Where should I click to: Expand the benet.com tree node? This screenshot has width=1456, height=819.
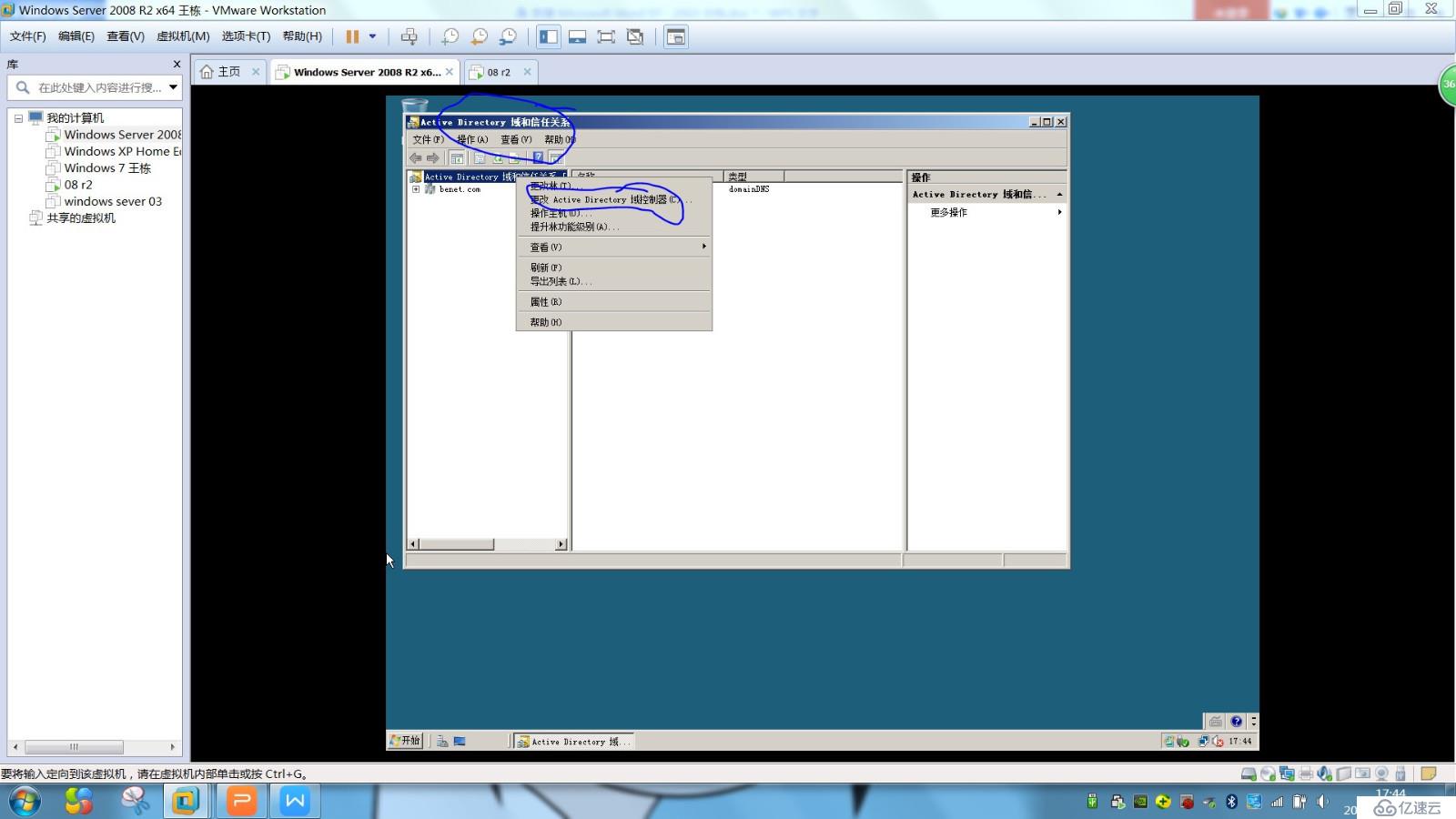point(416,189)
